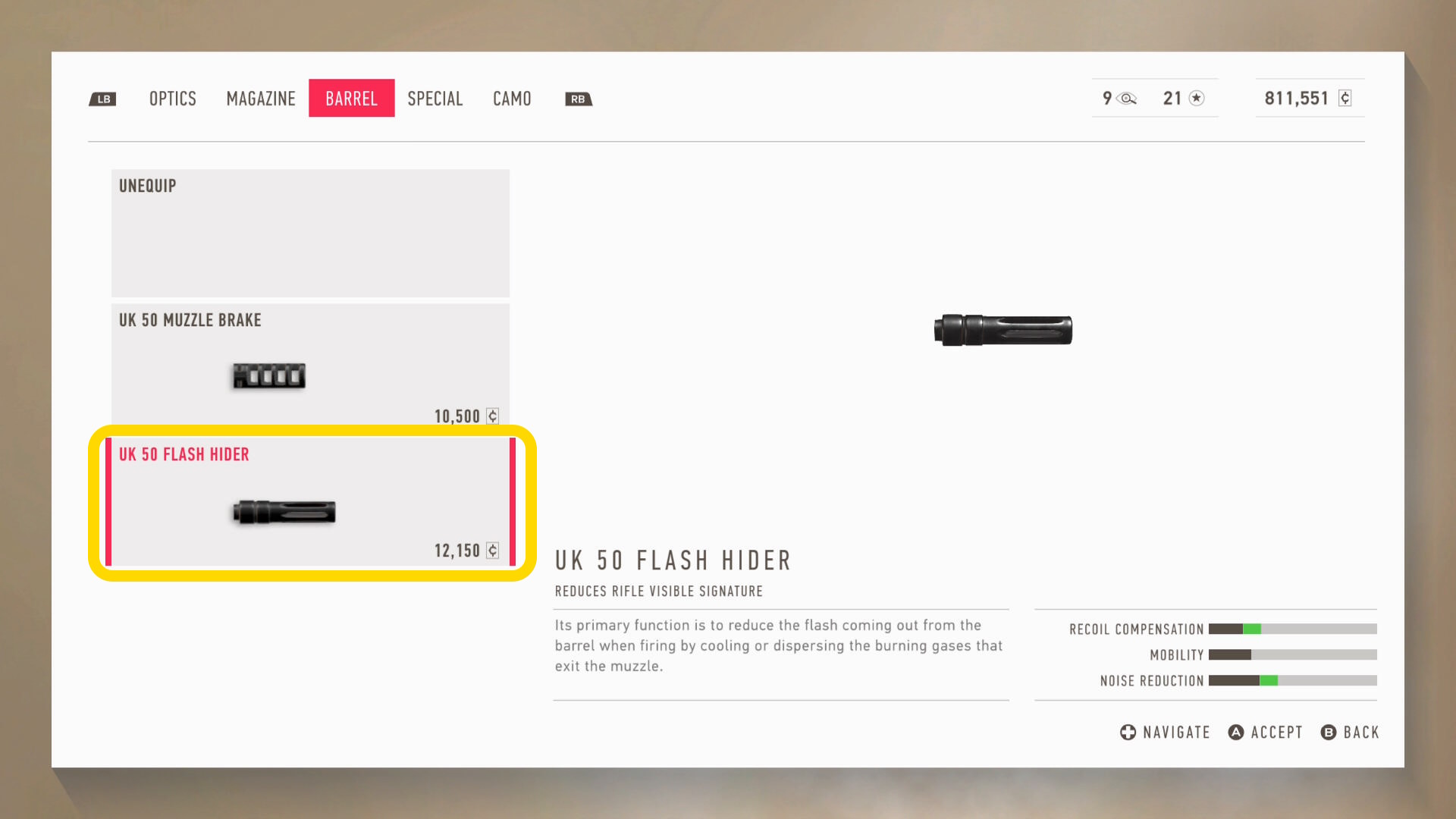Click the 10,500 price currency icon
This screenshot has height=819, width=1456.
pos(492,416)
